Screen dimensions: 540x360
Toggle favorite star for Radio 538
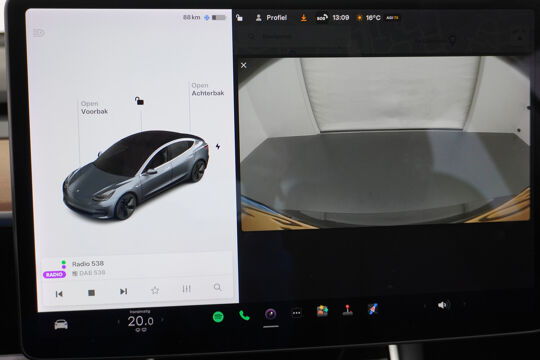coord(155,290)
